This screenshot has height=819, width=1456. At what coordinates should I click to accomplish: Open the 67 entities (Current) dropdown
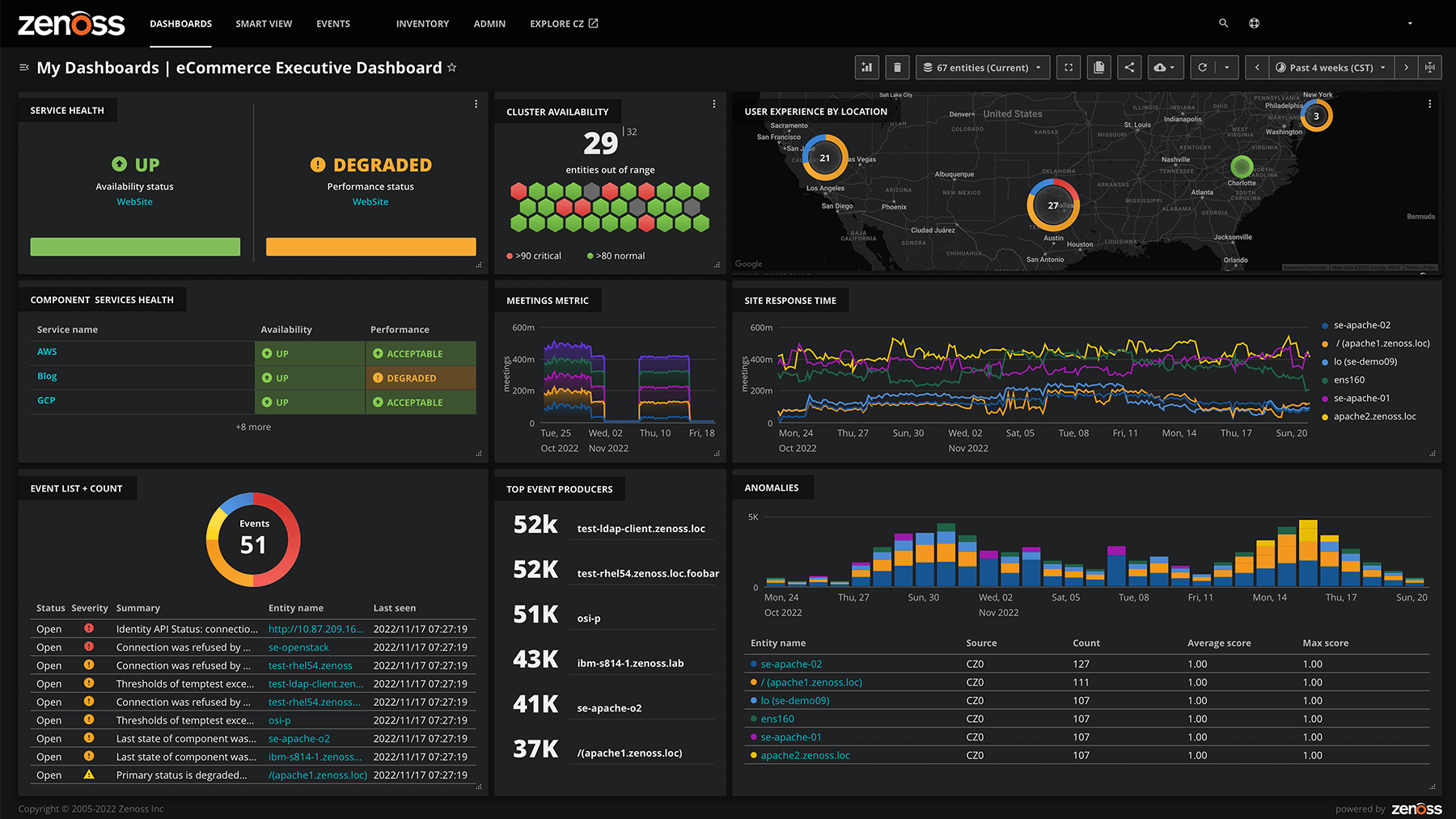[x=983, y=68]
